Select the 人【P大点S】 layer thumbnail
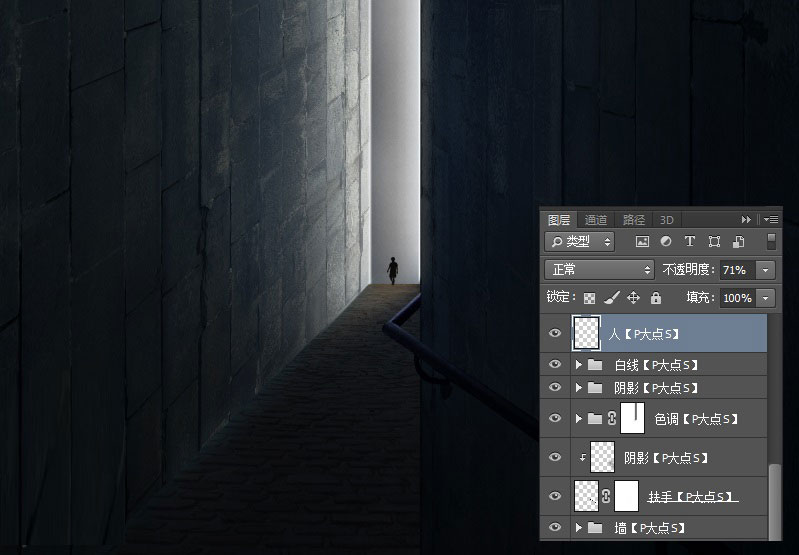Viewport: 799px width, 555px height. (587, 333)
